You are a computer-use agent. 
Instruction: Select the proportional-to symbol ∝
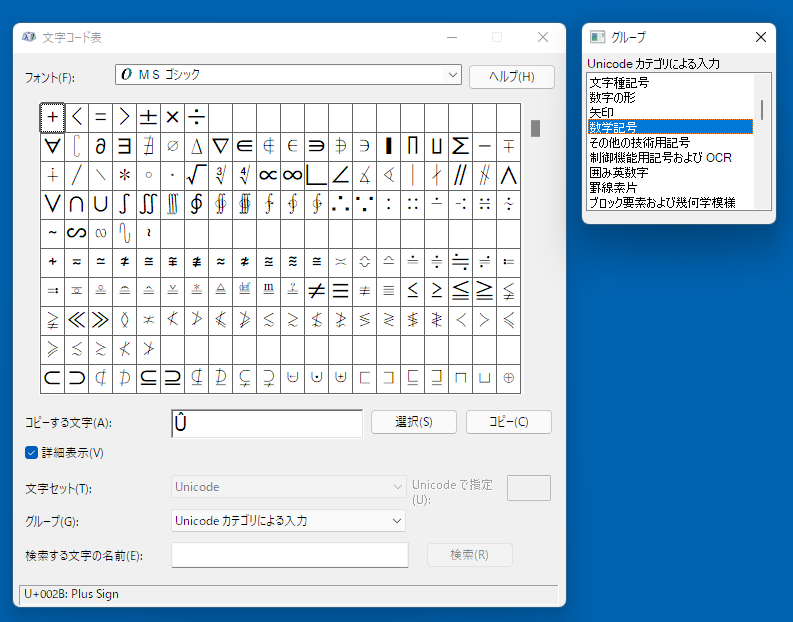click(x=269, y=175)
